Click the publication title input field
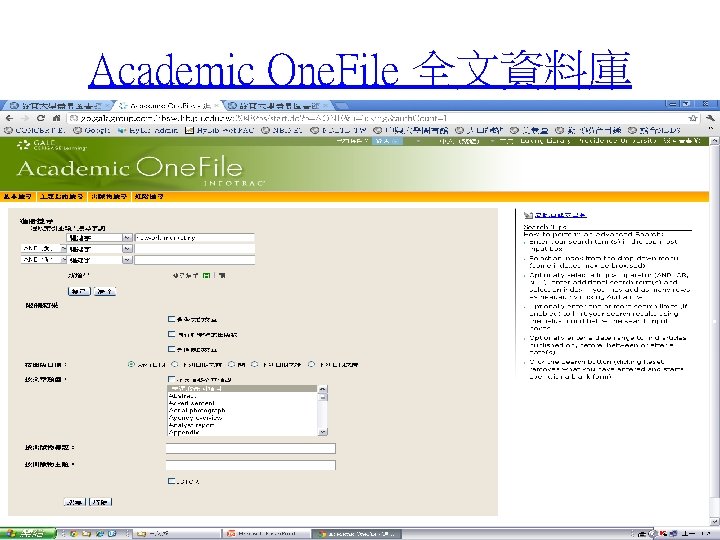Screen dimensions: 720x540 point(251,448)
